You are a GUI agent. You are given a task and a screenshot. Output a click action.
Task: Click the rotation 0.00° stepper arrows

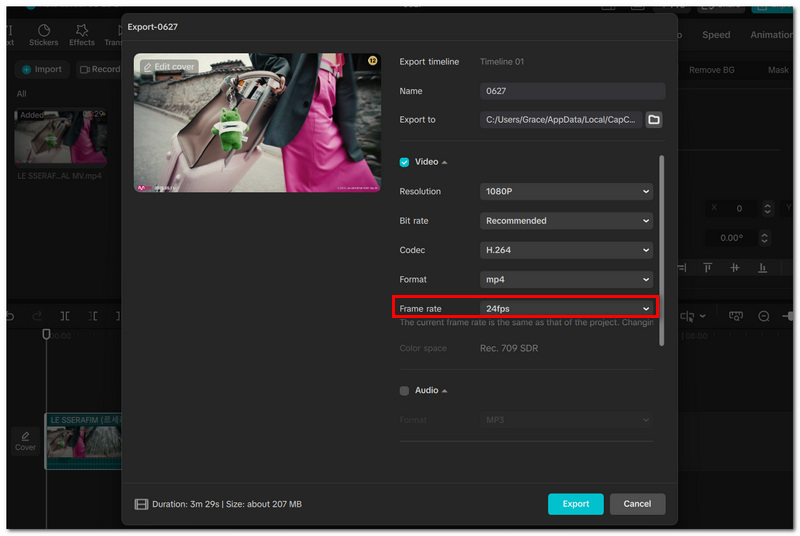(x=764, y=238)
